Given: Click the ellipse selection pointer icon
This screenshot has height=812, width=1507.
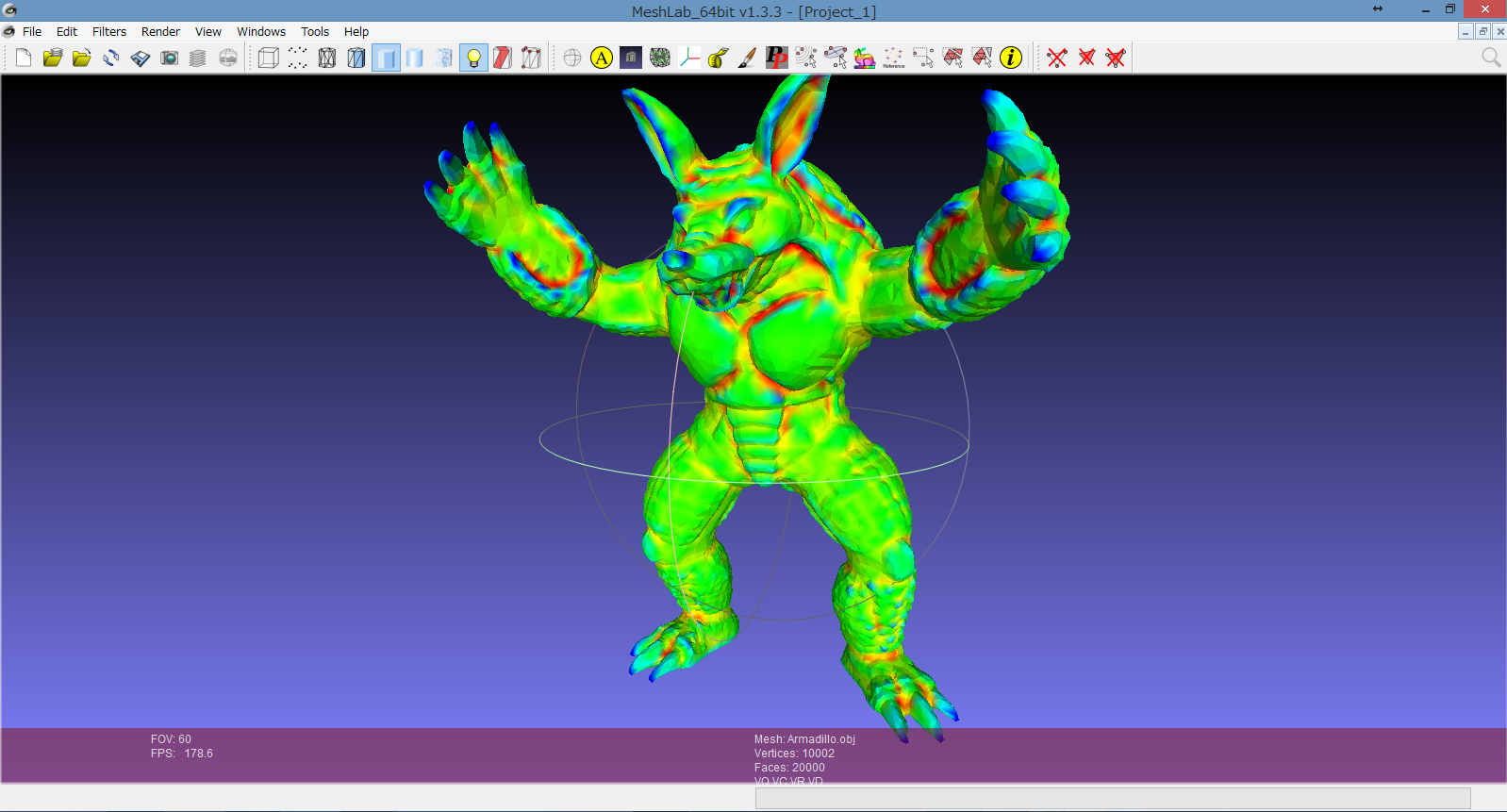Looking at the screenshot, I should 836,58.
